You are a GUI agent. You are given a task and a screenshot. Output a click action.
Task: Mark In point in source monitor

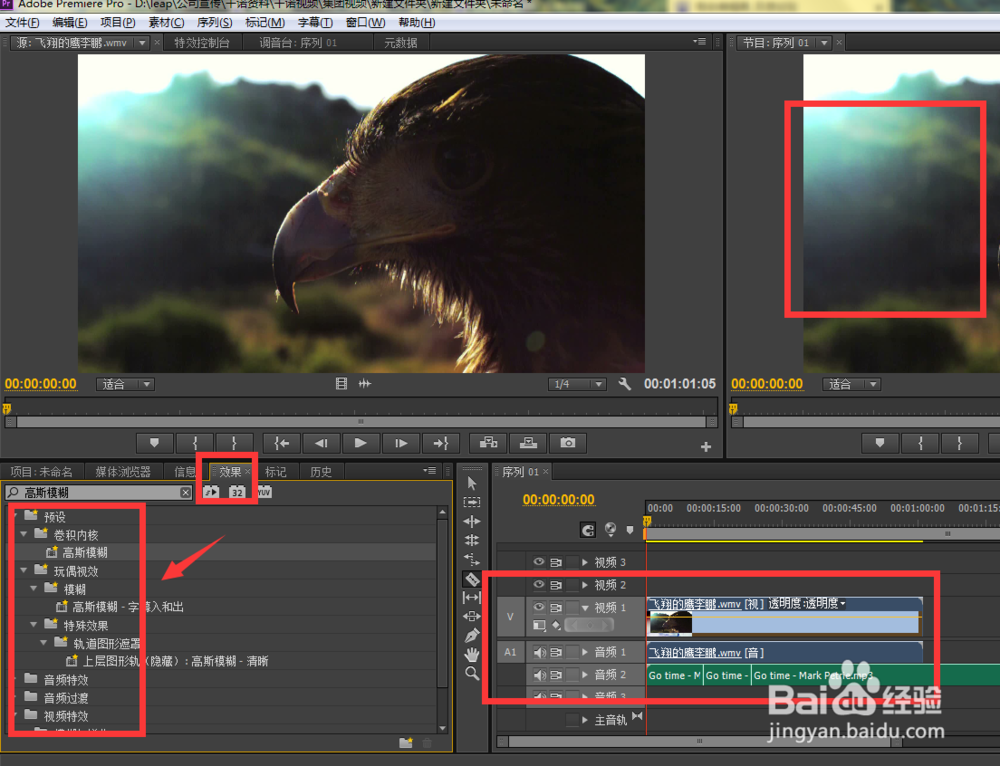pos(195,443)
